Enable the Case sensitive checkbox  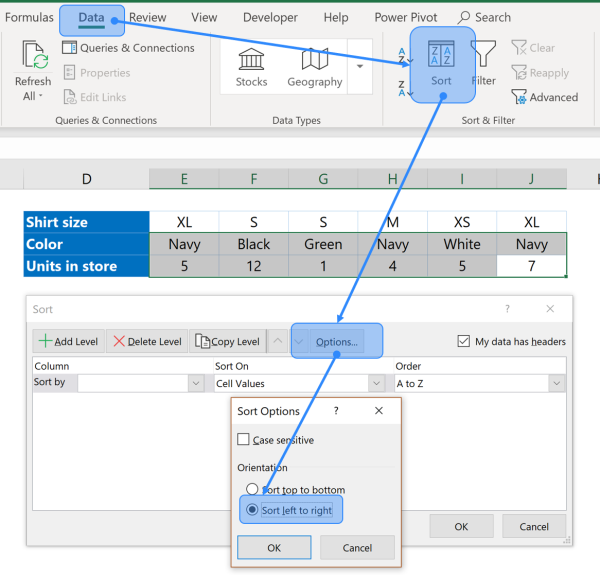click(244, 440)
